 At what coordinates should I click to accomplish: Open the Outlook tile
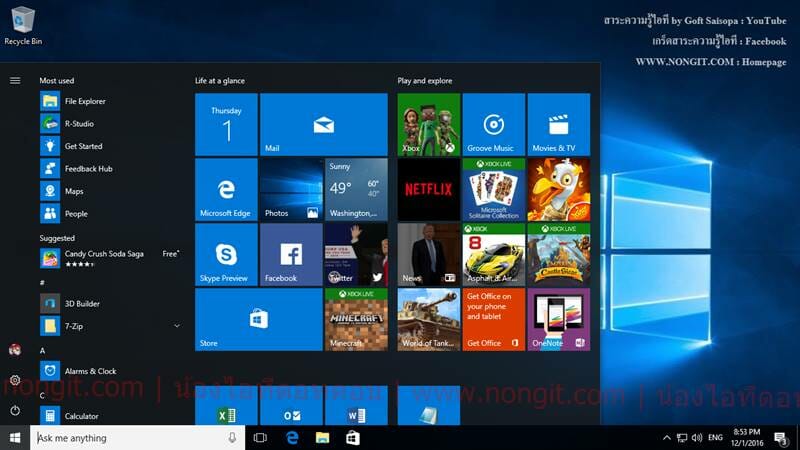pyautogui.click(x=291, y=406)
